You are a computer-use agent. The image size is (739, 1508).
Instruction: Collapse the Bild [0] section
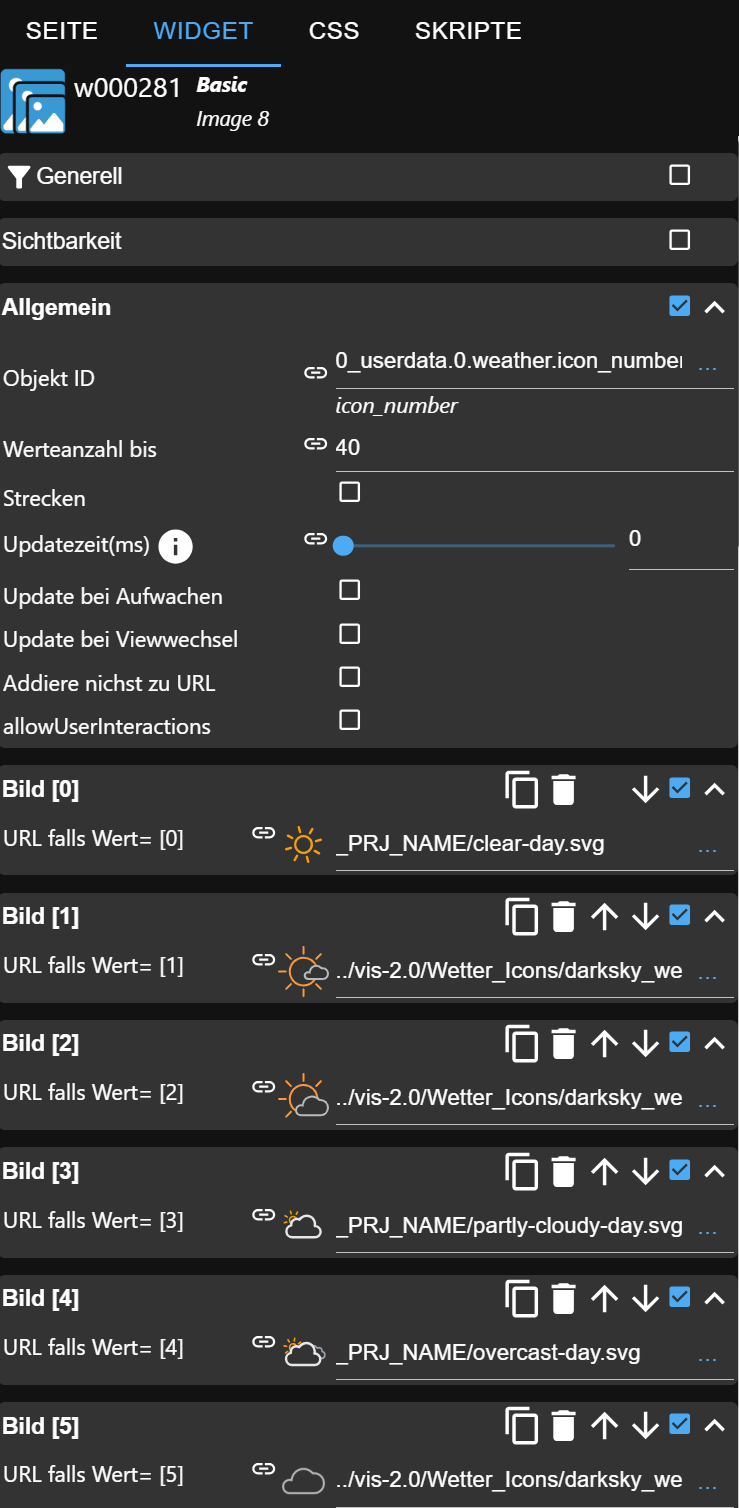pos(714,790)
